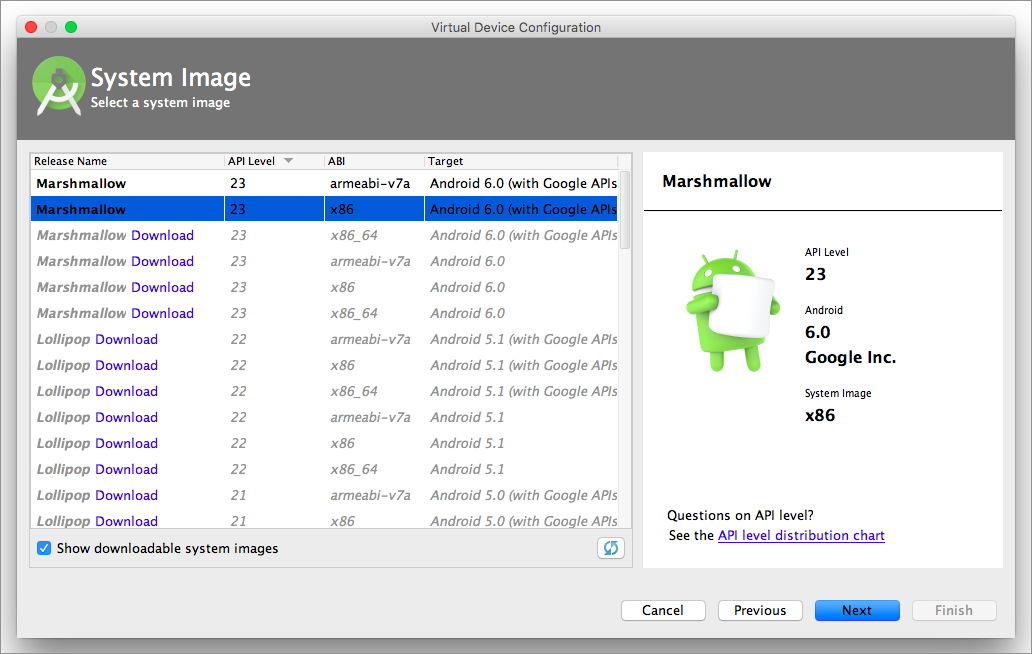The height and width of the screenshot is (654, 1032).
Task: Click the API Level sort arrow
Action: point(288,161)
